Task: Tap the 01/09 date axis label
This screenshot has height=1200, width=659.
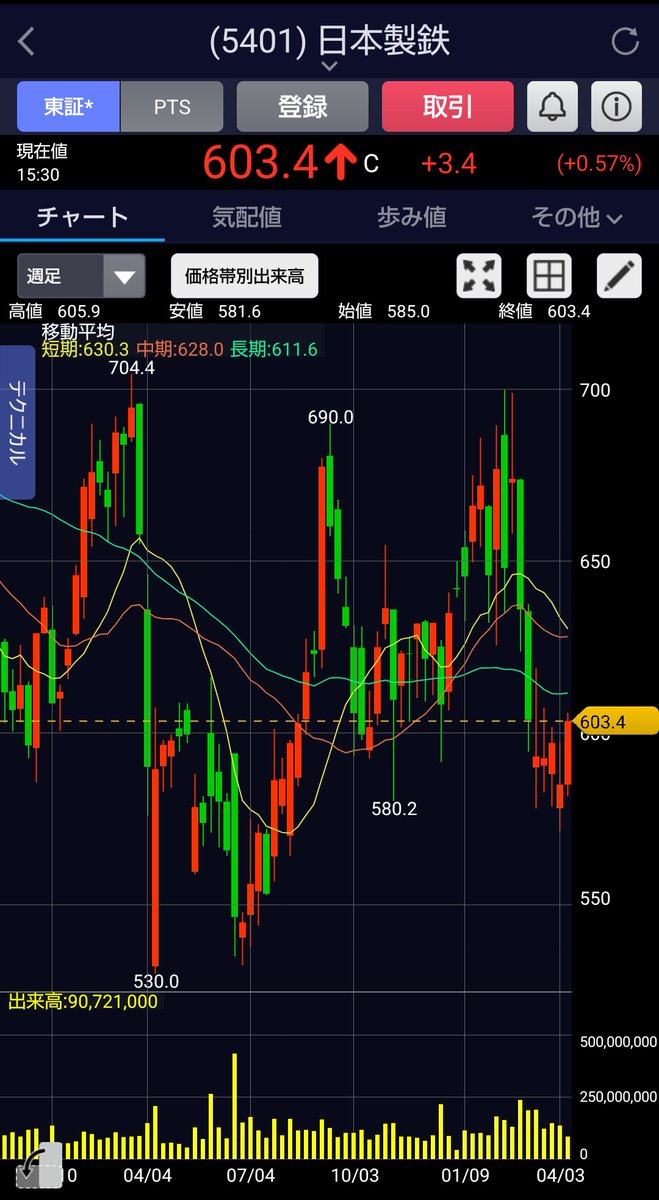Action: [464, 1175]
